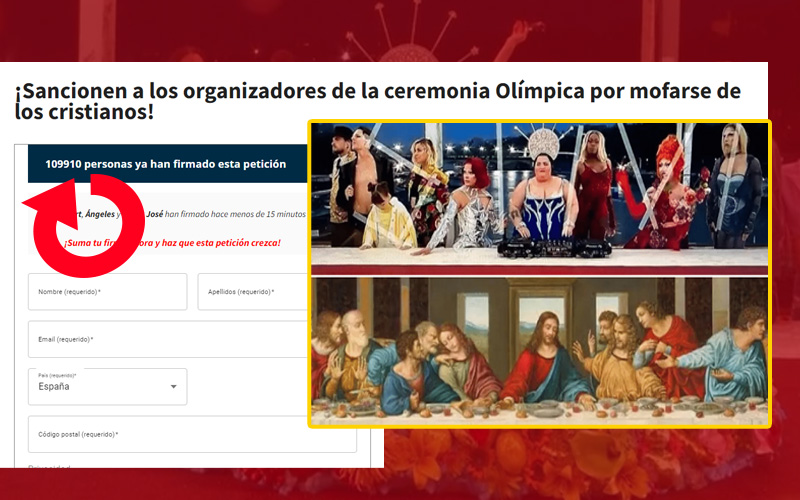Click the dropdown arrow beside España
This screenshot has width=800, height=500.
(x=173, y=387)
